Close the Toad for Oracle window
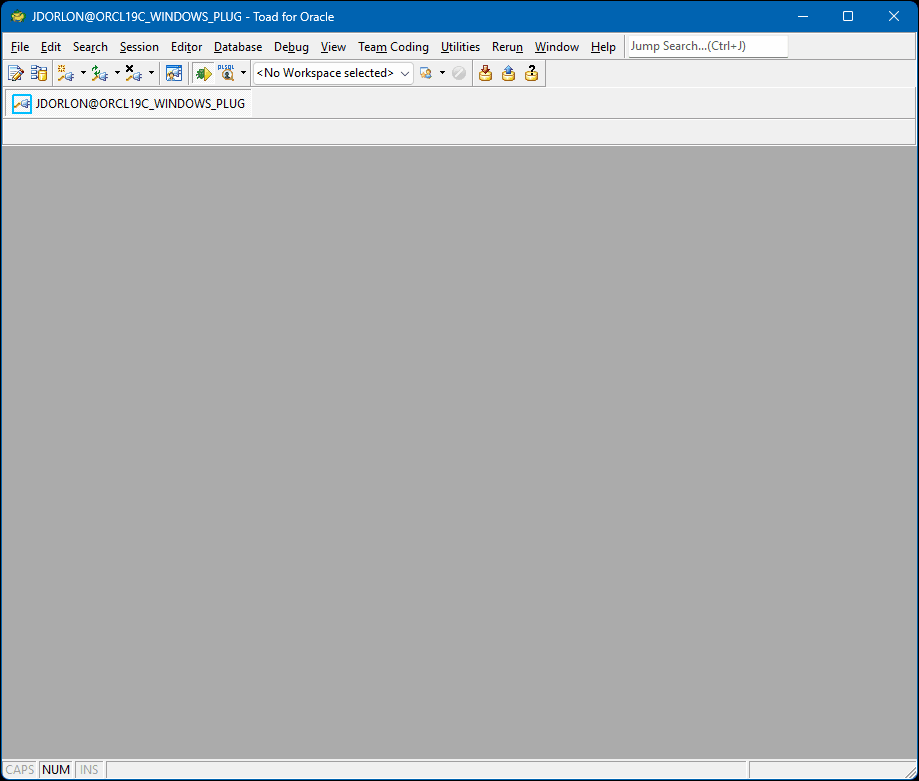The width and height of the screenshot is (919, 781). (894, 16)
